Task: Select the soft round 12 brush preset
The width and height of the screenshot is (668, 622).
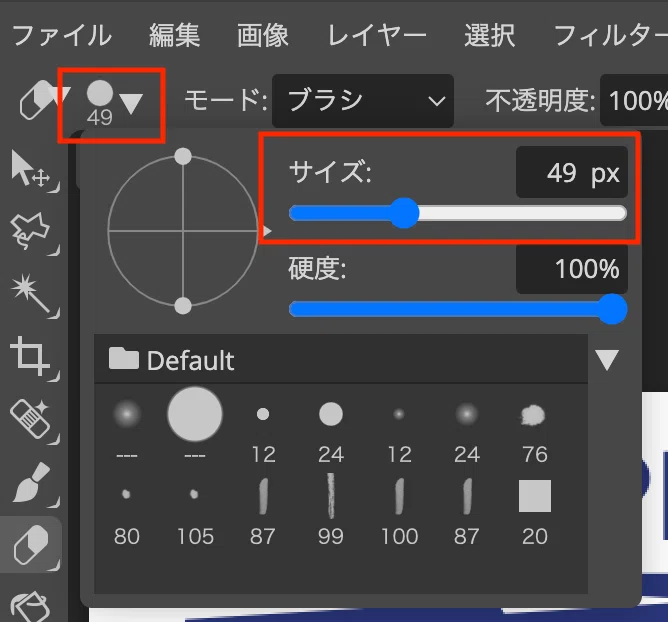Action: click(x=399, y=435)
